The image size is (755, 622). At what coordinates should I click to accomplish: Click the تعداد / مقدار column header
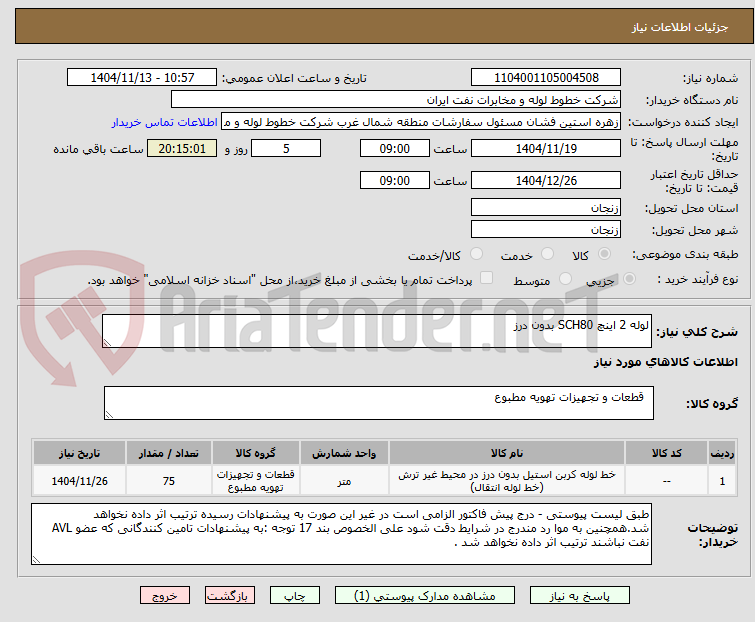coord(169,453)
